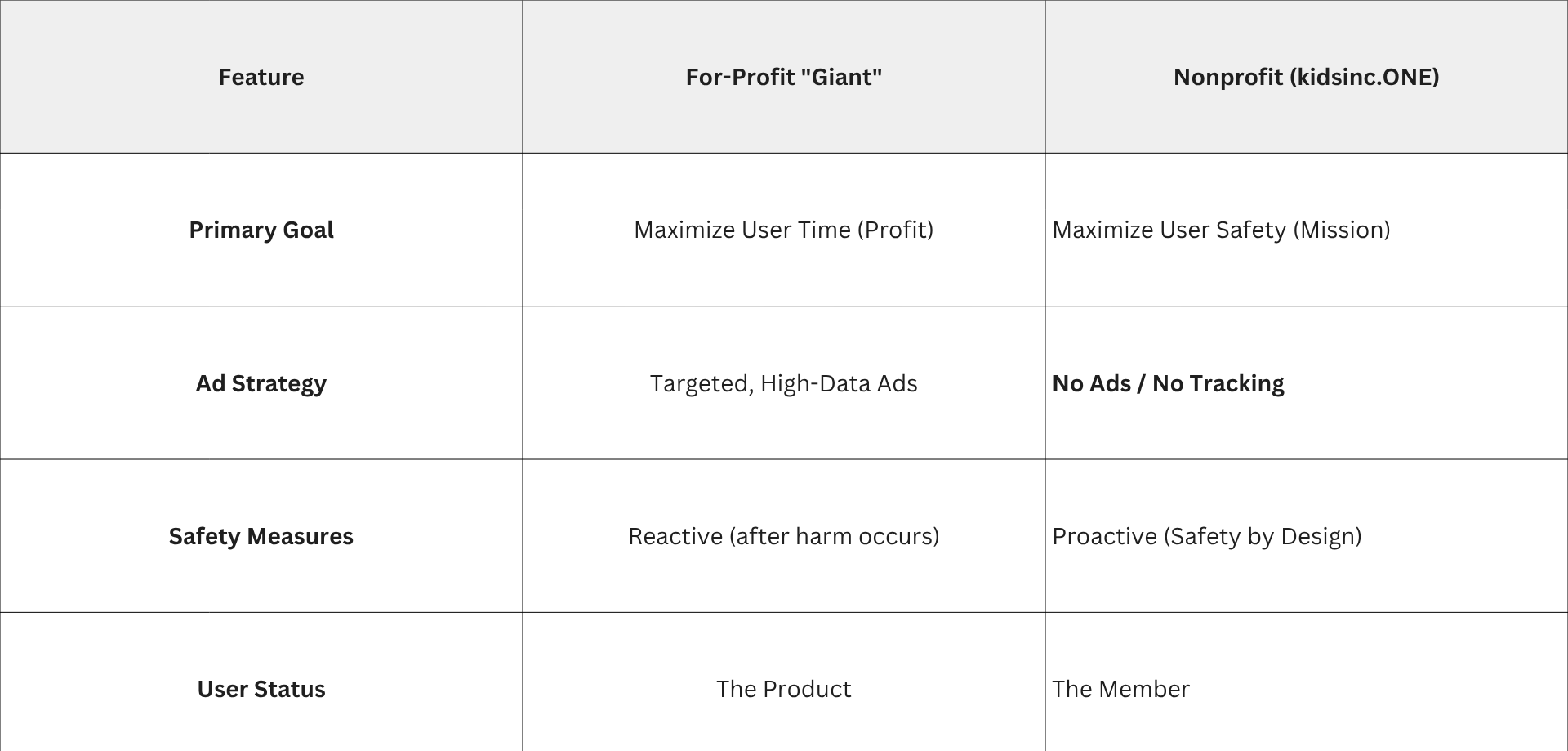Select "Maximize User Safety (Mission)" text

tap(1221, 230)
